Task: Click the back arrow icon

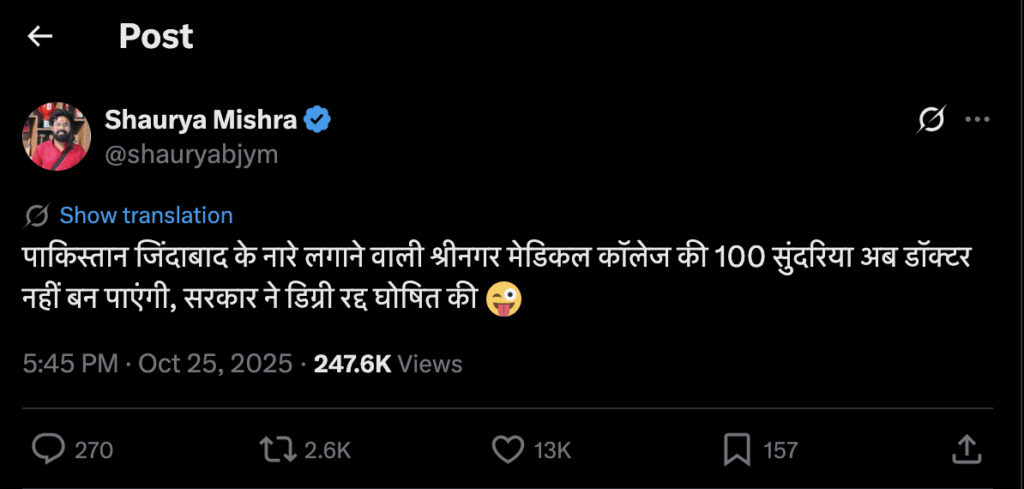Action: click(40, 37)
